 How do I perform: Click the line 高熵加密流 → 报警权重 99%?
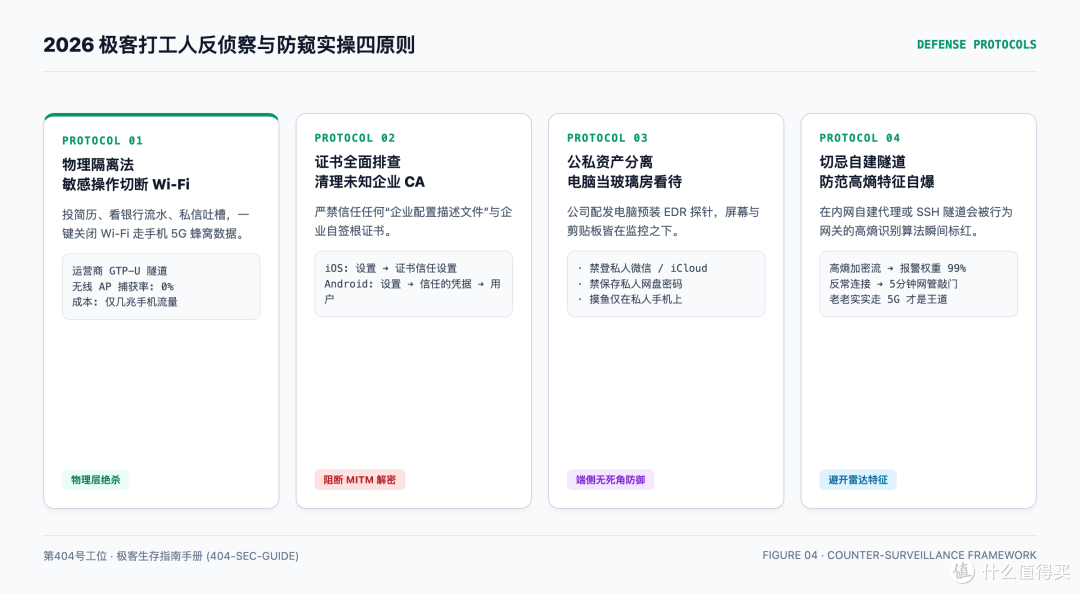pyautogui.click(x=897, y=268)
